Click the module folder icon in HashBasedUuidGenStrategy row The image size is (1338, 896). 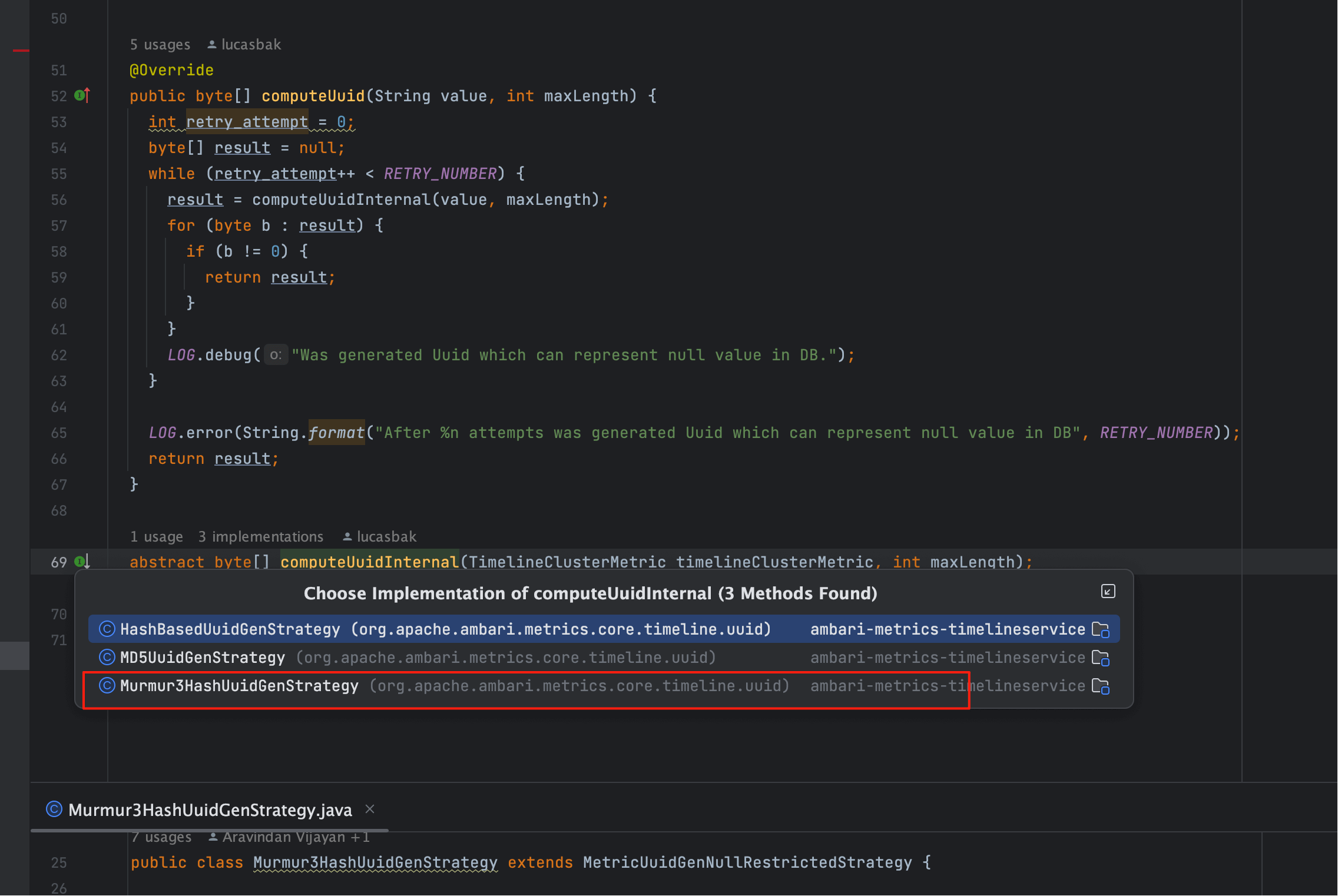(x=1100, y=630)
